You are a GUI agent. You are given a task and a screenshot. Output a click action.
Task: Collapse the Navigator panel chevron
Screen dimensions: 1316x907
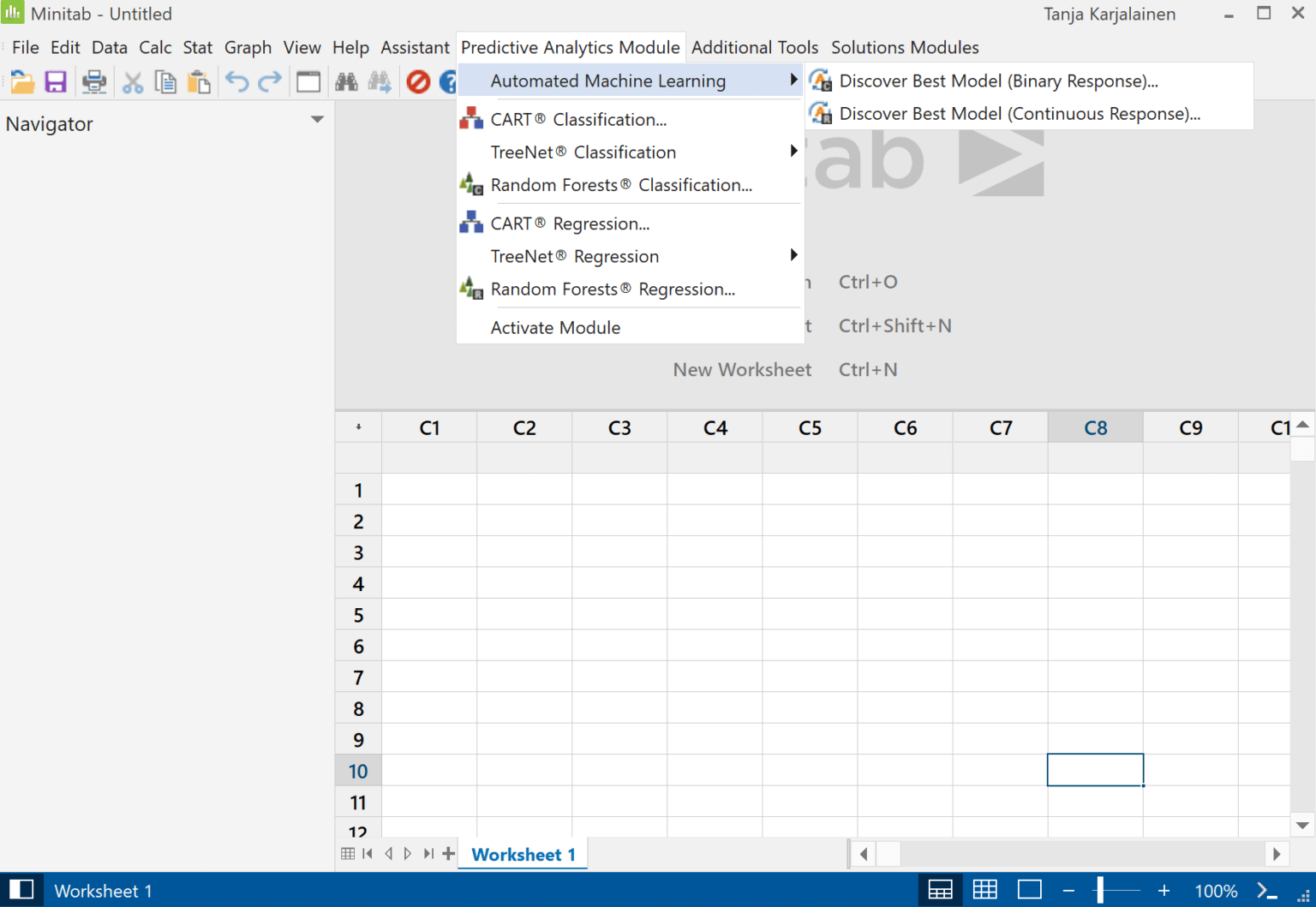coord(318,119)
